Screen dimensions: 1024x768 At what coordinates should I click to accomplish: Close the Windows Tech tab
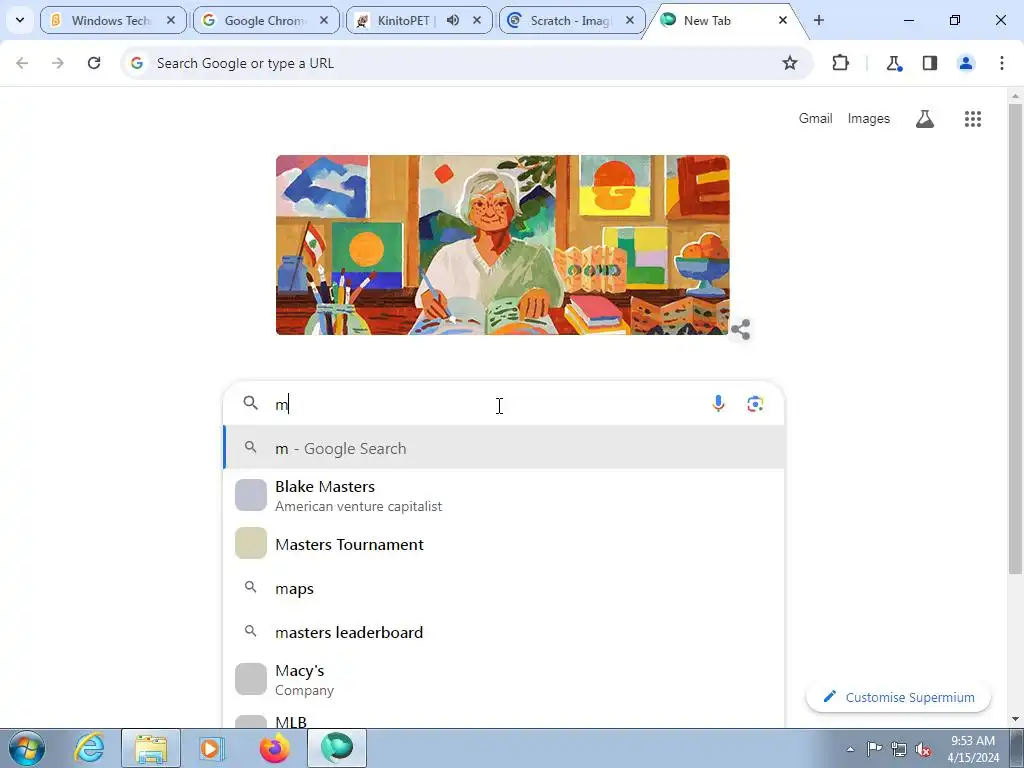click(171, 20)
